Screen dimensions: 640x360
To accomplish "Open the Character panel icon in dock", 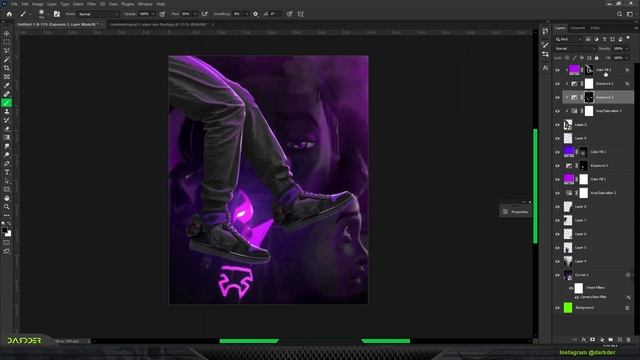I will (x=545, y=68).
